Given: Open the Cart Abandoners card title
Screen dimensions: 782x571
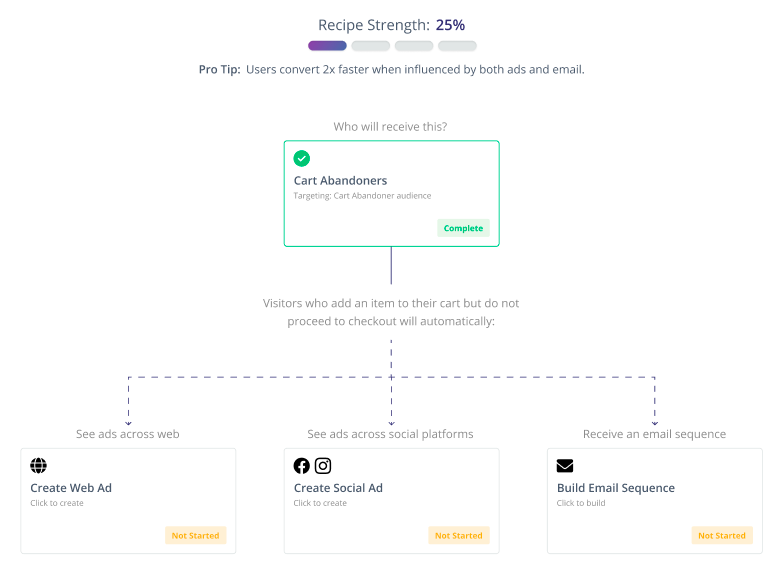Looking at the screenshot, I should (340, 181).
